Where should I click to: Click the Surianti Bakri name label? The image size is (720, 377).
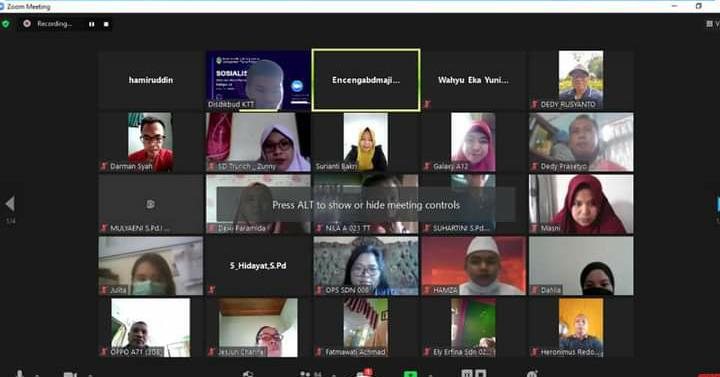pyautogui.click(x=336, y=167)
